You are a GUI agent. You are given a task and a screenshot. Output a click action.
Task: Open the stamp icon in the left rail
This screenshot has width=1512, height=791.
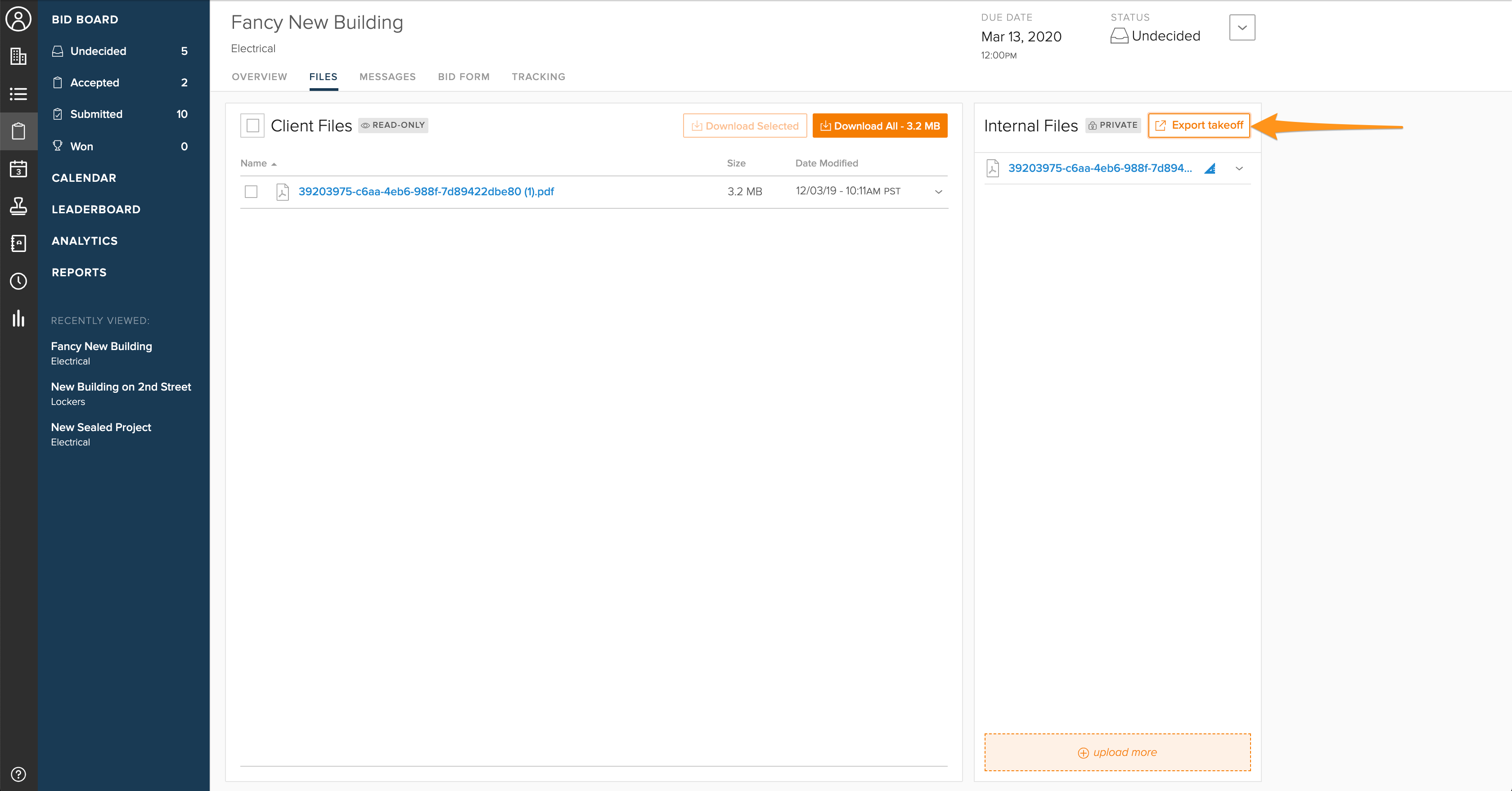[18, 207]
